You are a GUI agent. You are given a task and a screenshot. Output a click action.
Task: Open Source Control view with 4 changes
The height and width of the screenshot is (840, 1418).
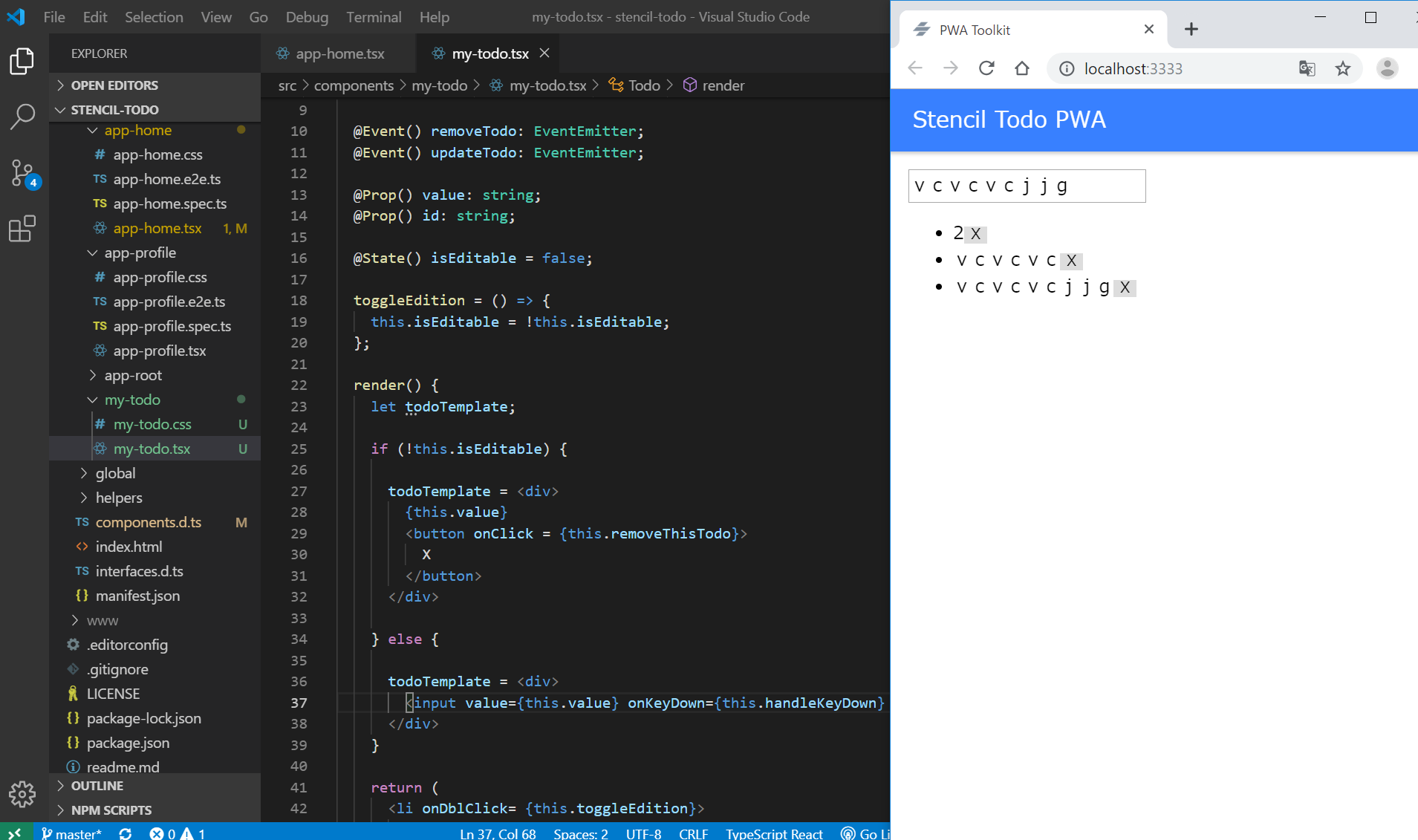tap(22, 174)
